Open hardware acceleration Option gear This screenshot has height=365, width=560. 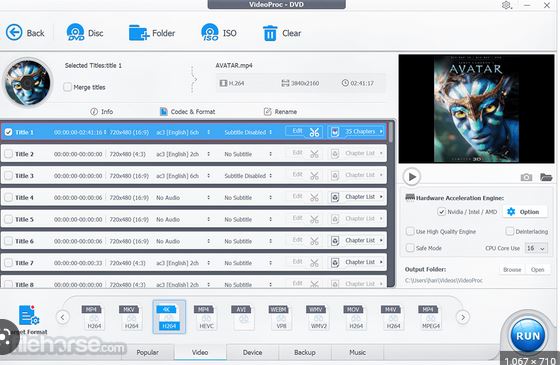(525, 212)
